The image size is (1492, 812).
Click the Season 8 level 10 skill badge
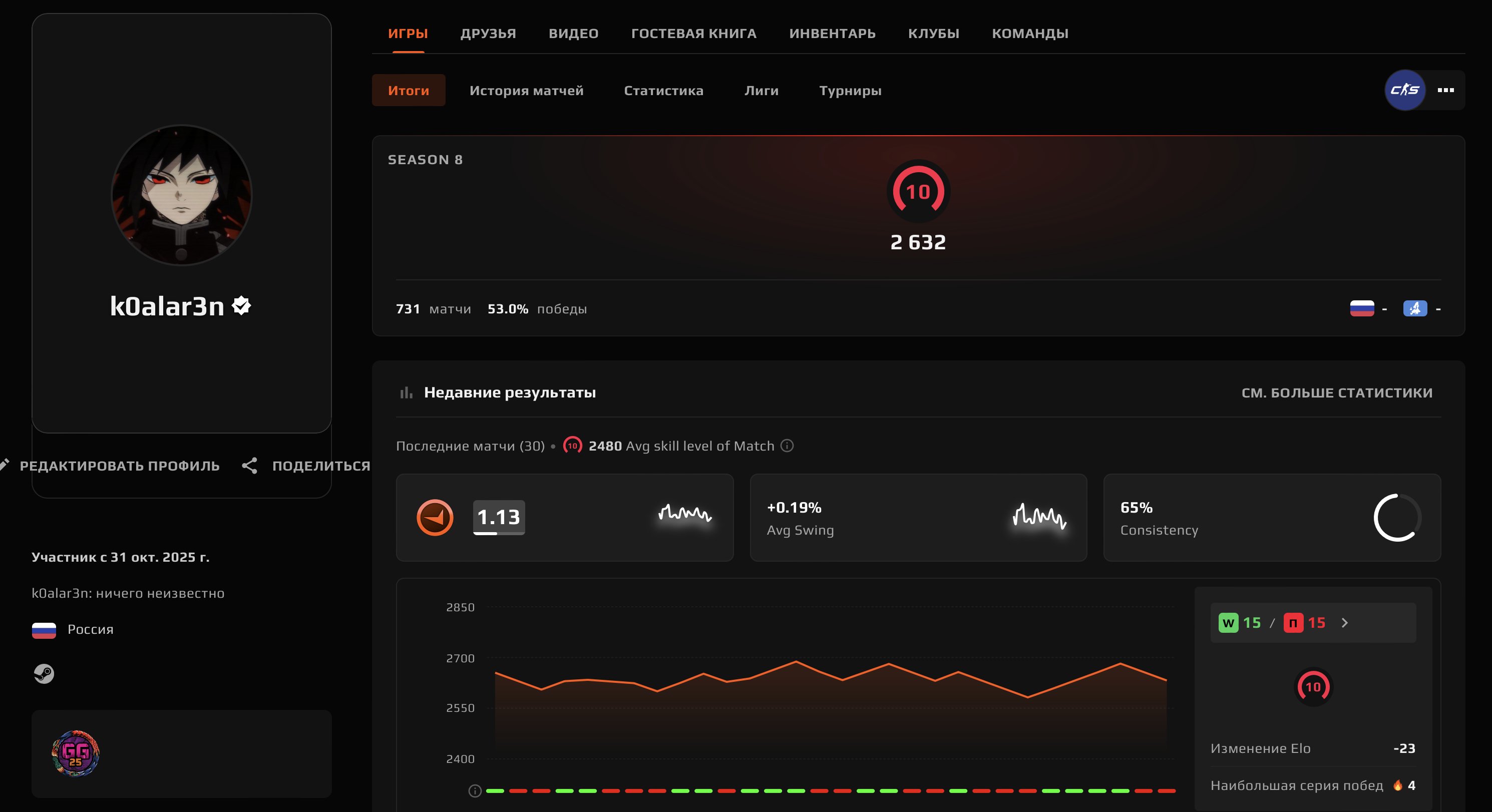[x=918, y=191]
